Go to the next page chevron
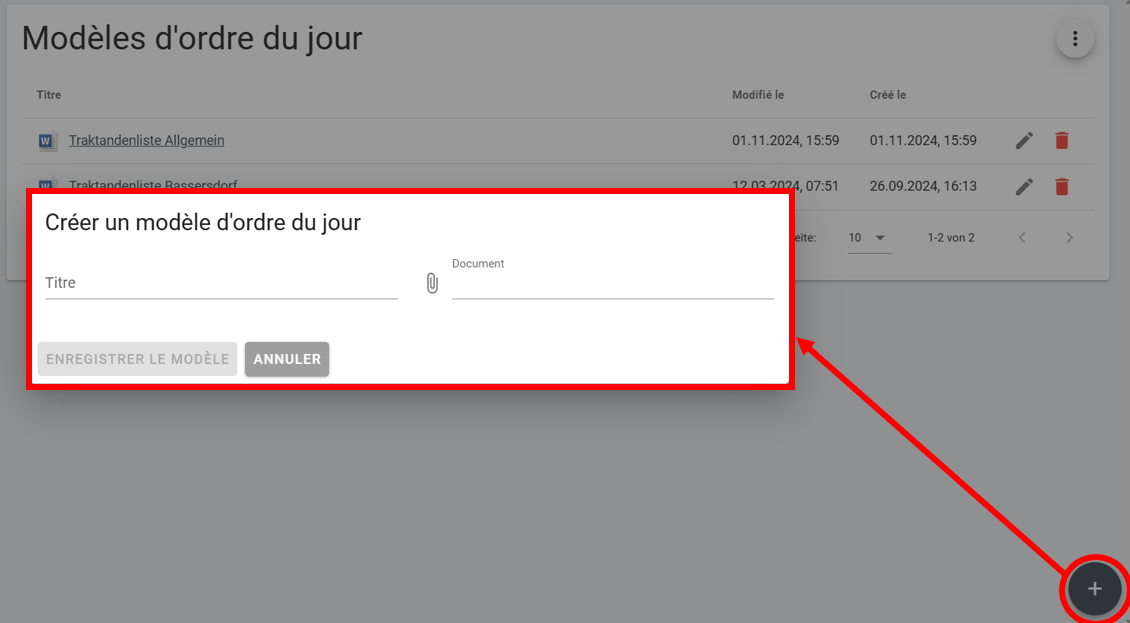Image resolution: width=1130 pixels, height=623 pixels. click(x=1069, y=238)
